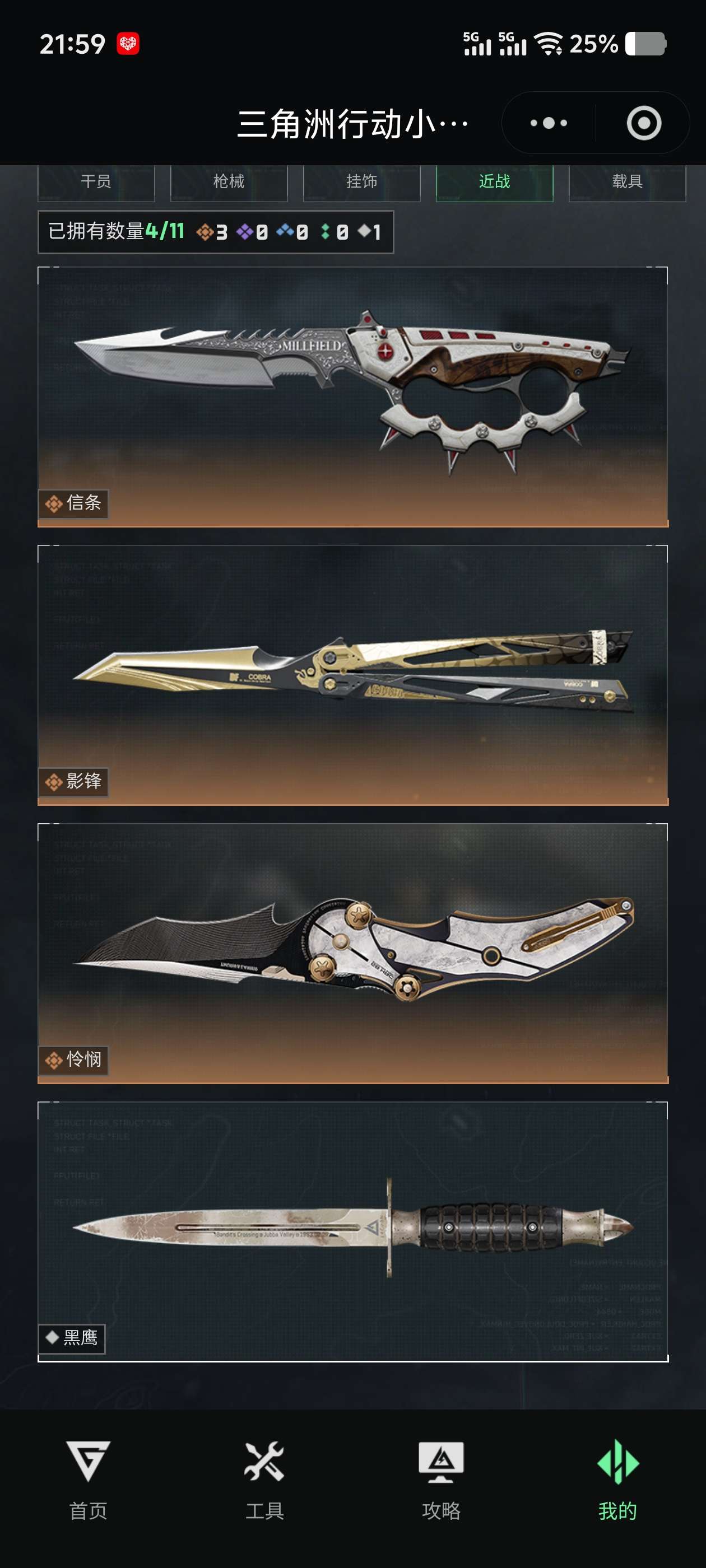Viewport: 706px width, 1568px height.
Task: Tap the purple rarity icon in count bar
Action: (245, 232)
